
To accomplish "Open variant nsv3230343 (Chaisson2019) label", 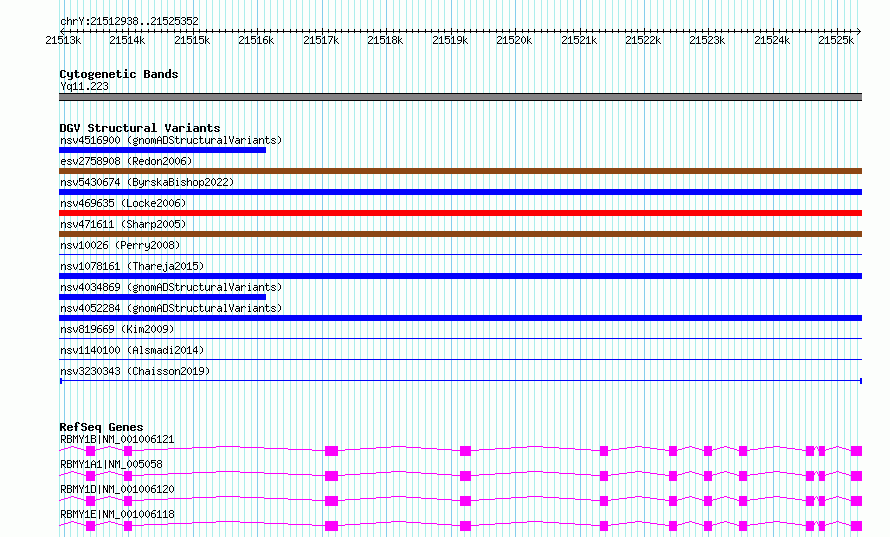I will click(x=135, y=371).
